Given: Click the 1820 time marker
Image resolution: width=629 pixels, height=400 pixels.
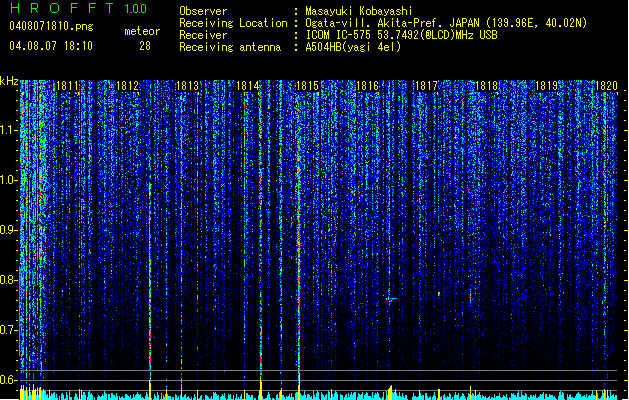Looking at the screenshot, I should 606,86.
